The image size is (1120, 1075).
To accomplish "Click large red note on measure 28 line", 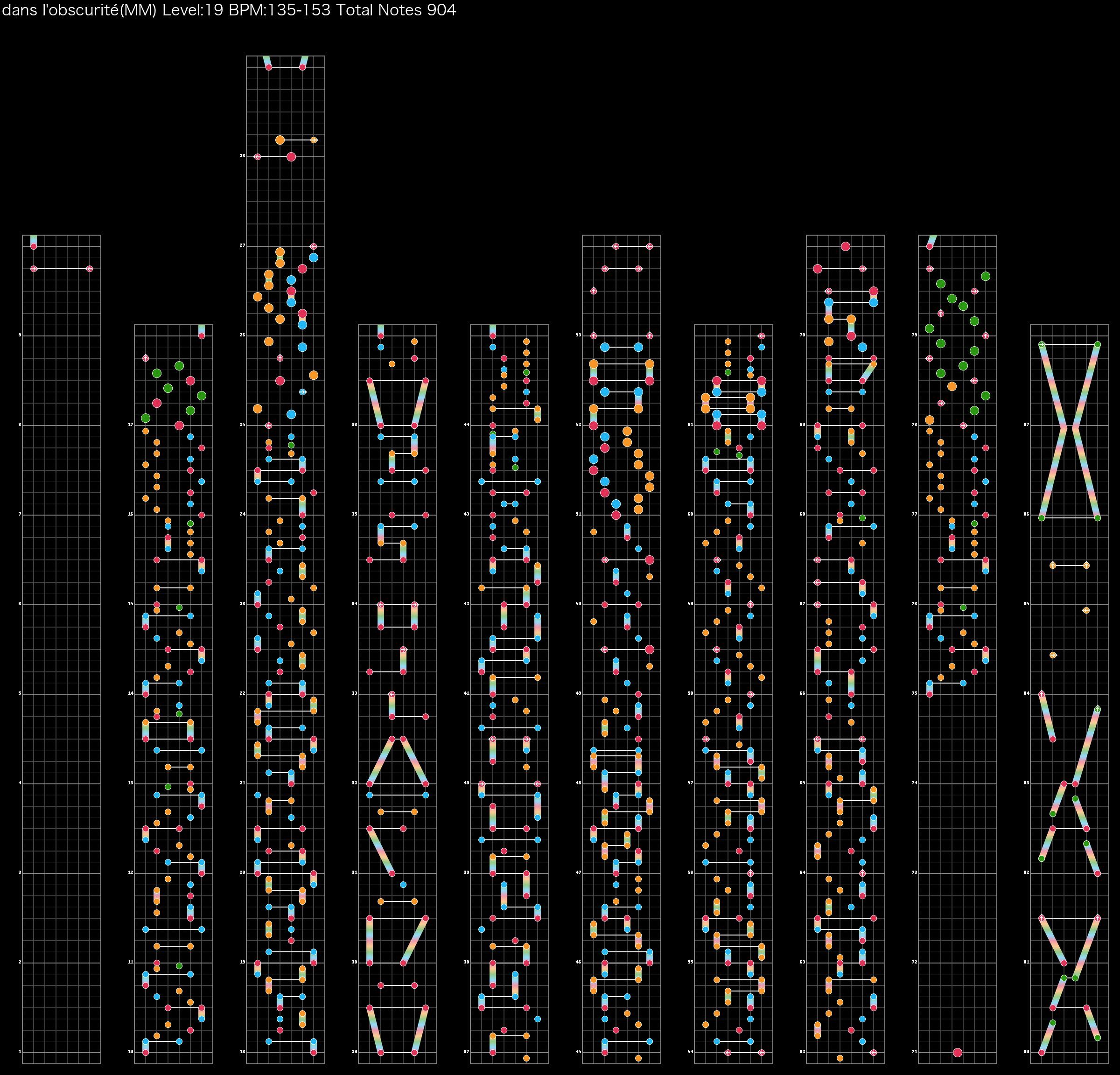I will tap(291, 156).
